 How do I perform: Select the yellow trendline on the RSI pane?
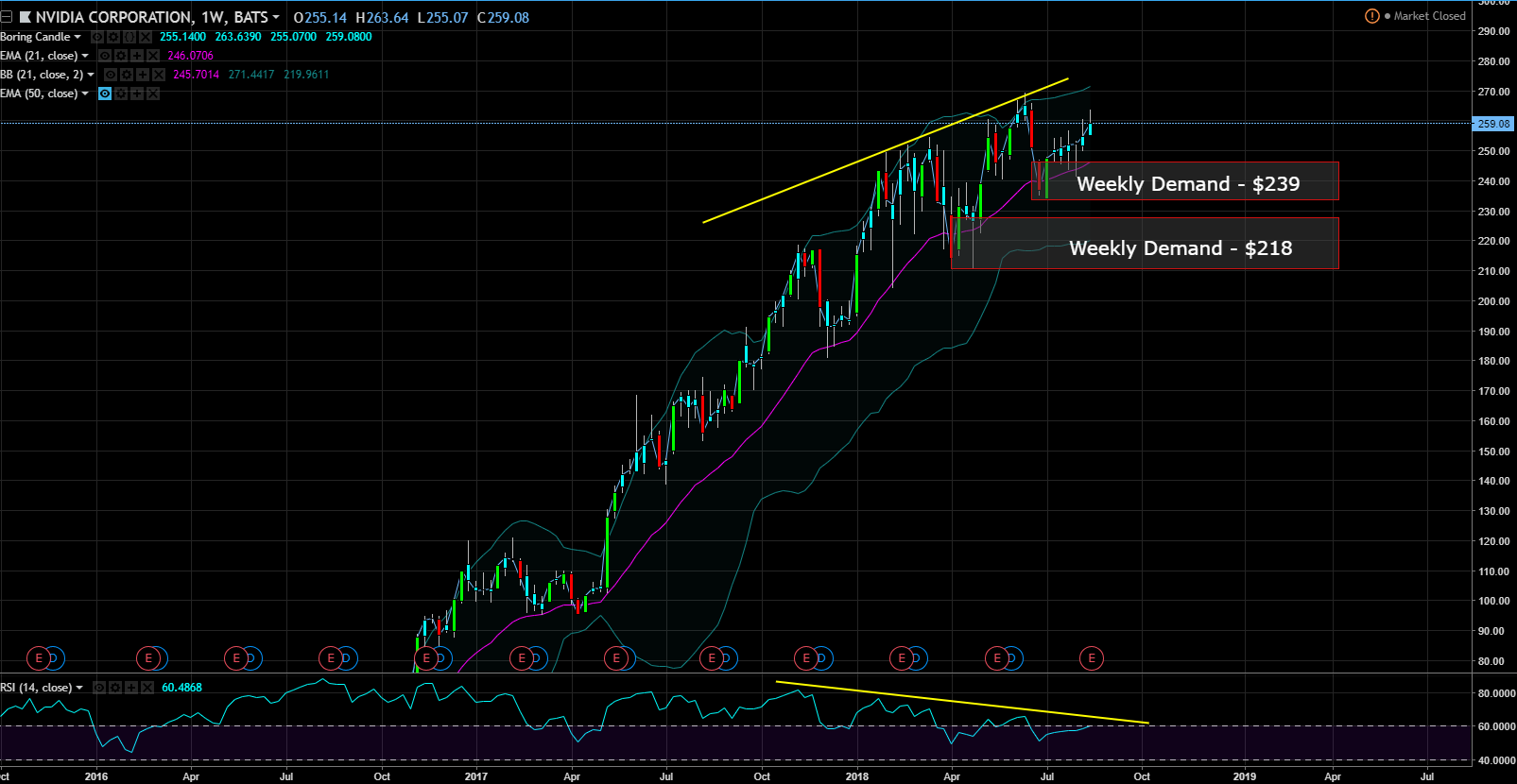tap(962, 703)
